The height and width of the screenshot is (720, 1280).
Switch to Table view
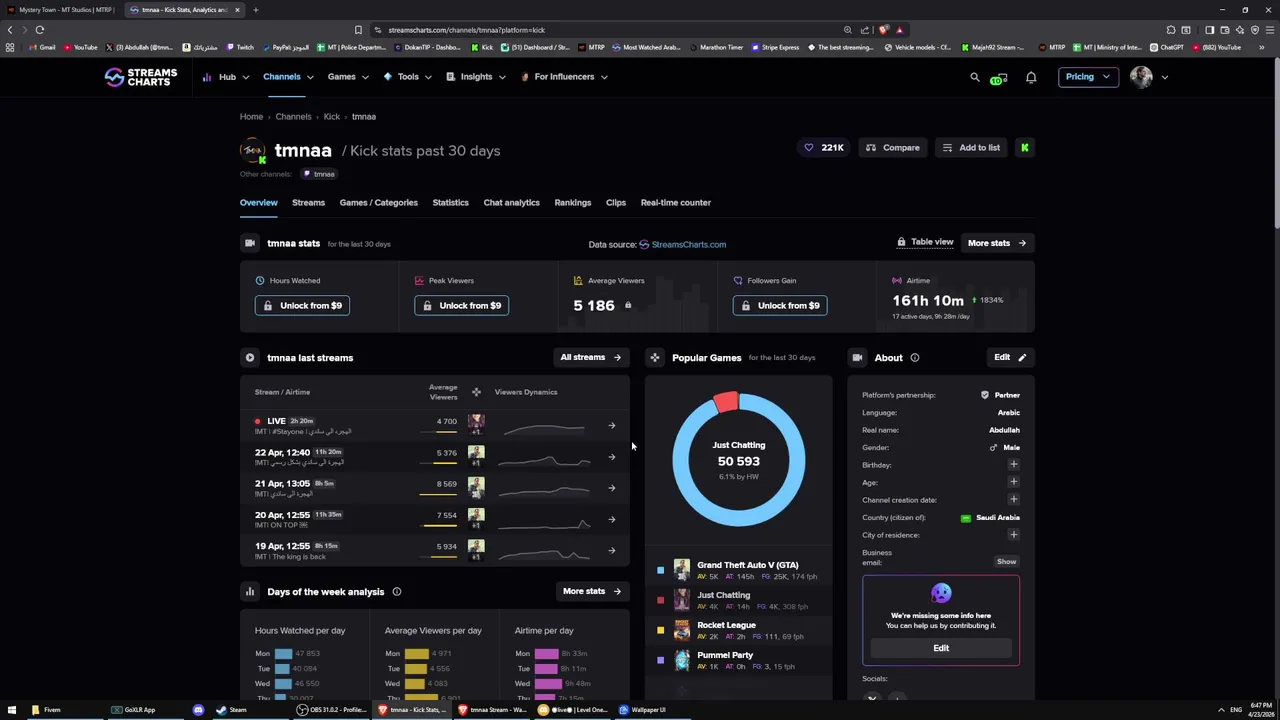(x=925, y=242)
